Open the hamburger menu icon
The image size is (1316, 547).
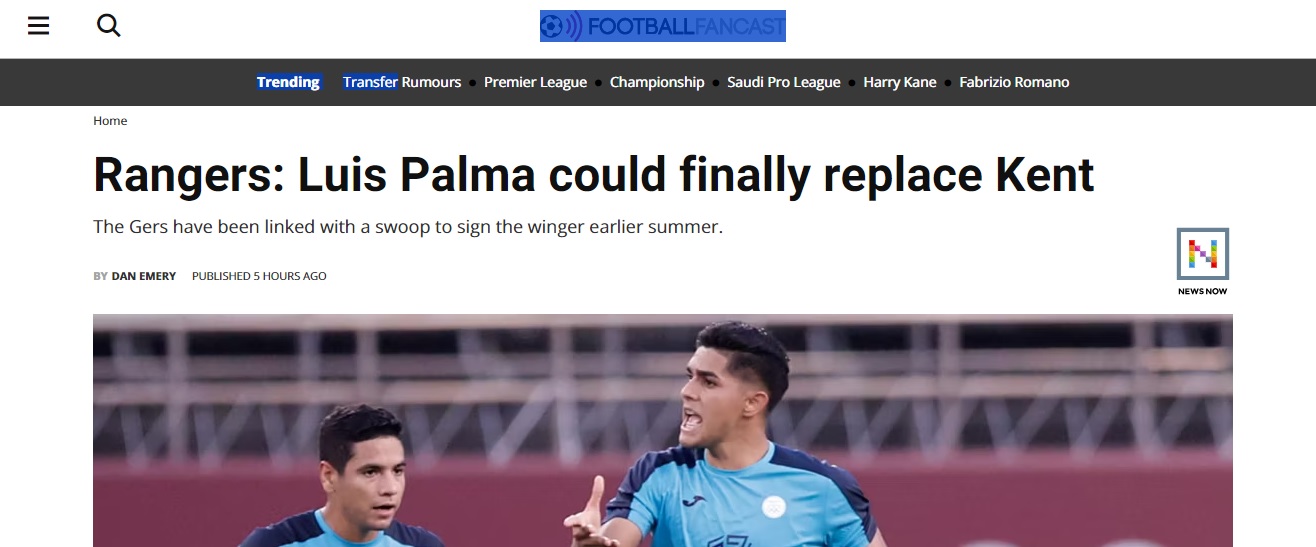(38, 26)
